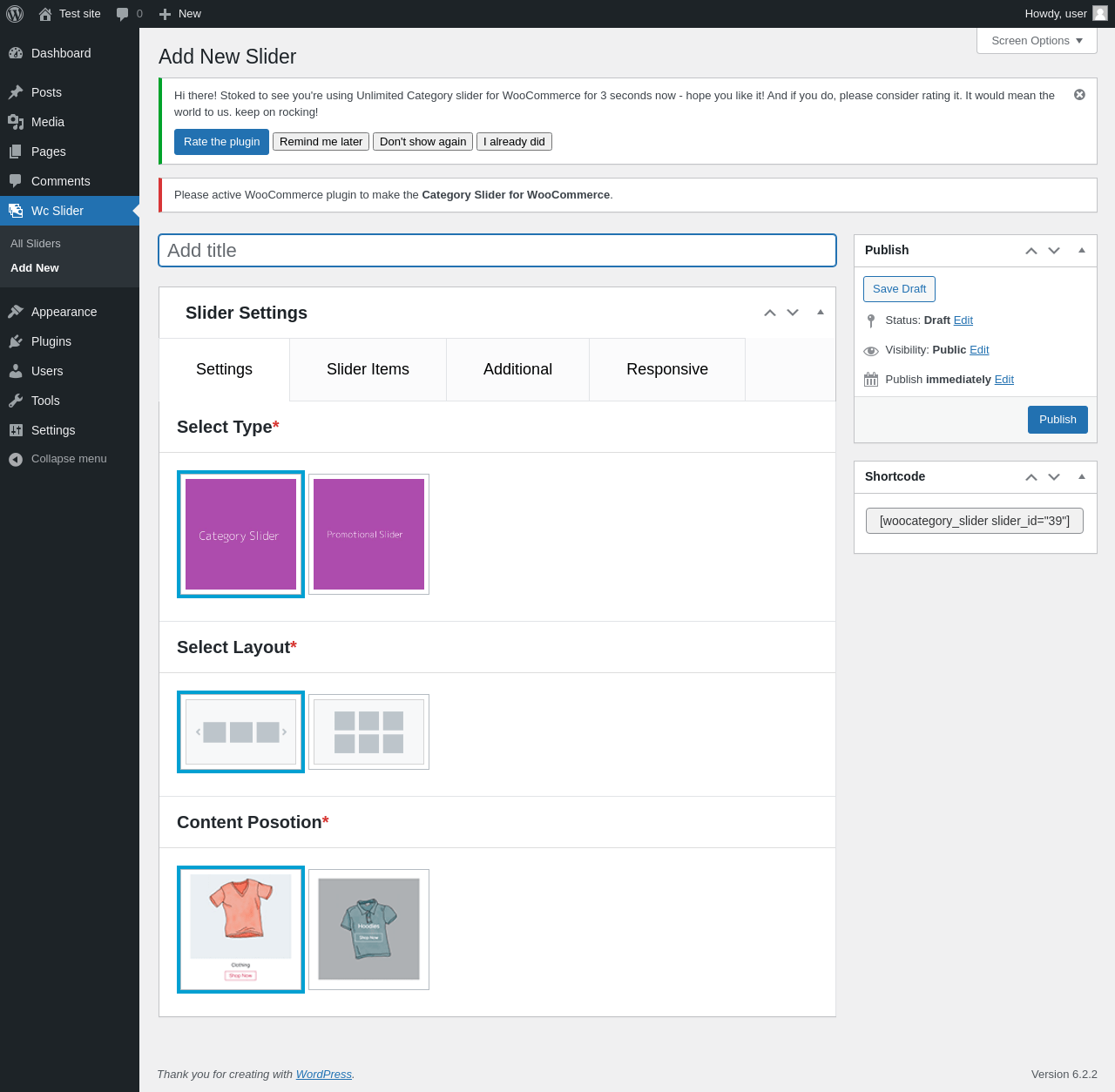
Task: Expand the Screen Options dropdown
Action: 1037,41
